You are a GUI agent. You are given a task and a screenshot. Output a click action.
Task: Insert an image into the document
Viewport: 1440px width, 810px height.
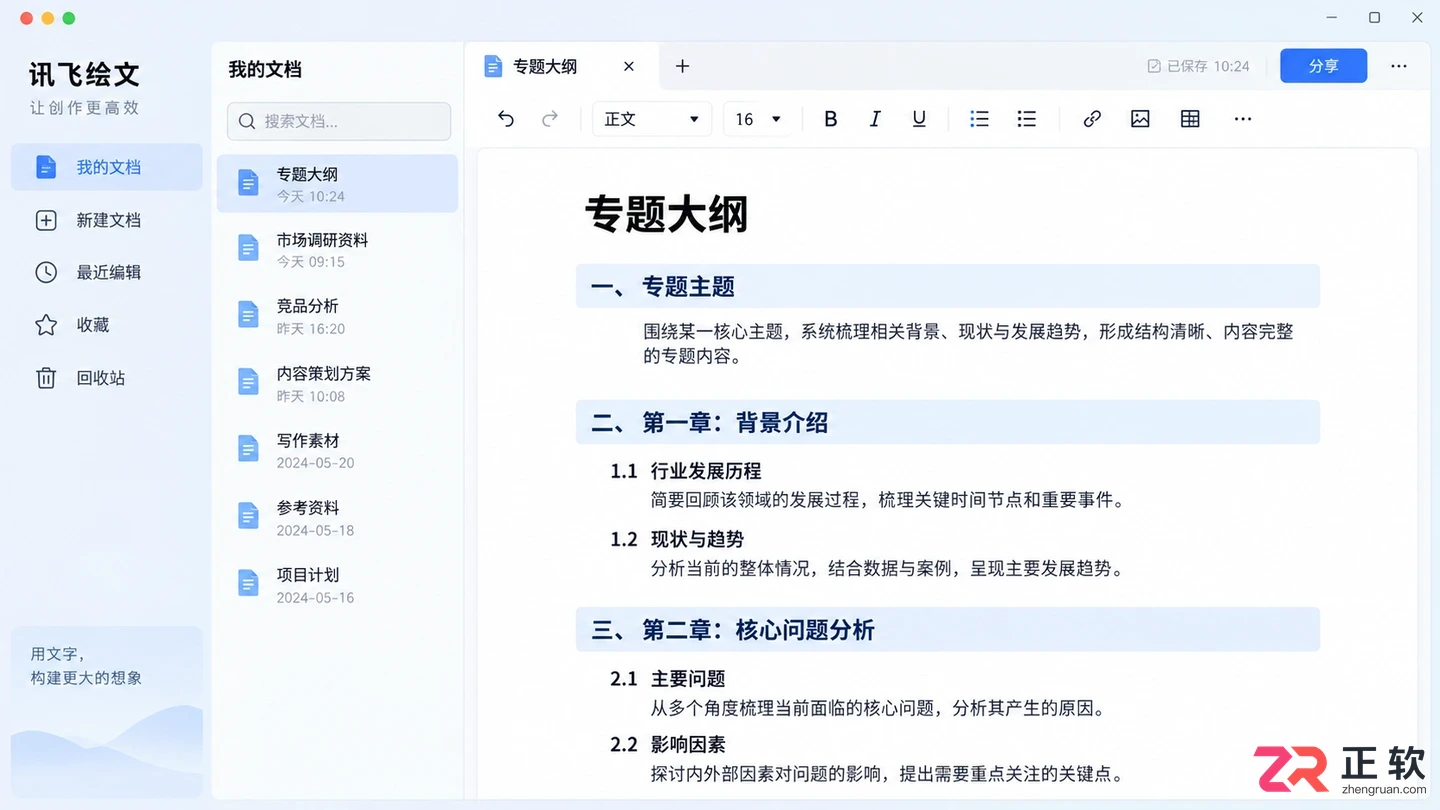tap(1140, 119)
